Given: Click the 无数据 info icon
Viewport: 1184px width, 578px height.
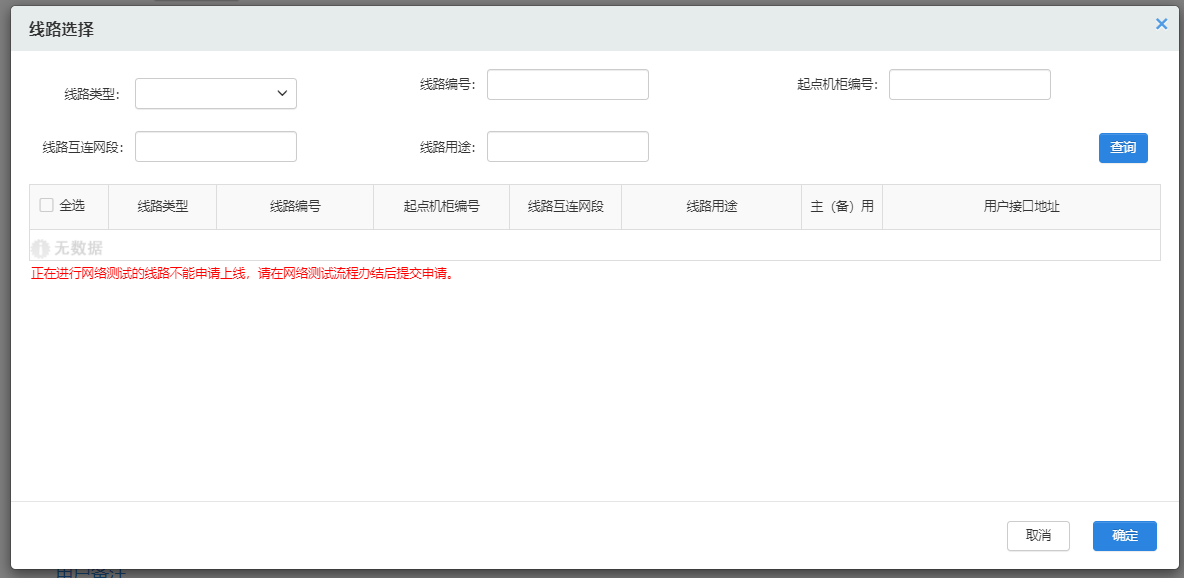Looking at the screenshot, I should tap(41, 248).
